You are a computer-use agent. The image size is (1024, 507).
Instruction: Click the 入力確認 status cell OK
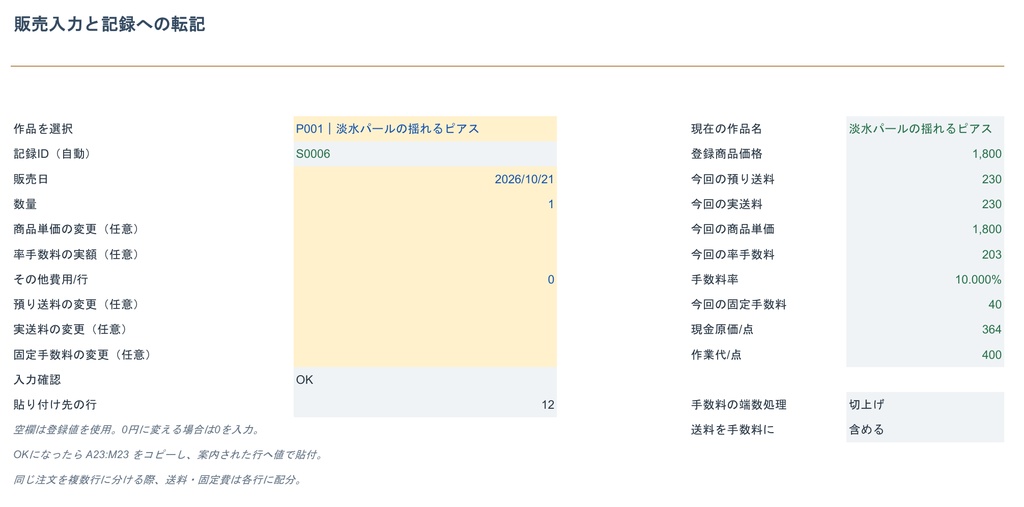pyautogui.click(x=425, y=380)
